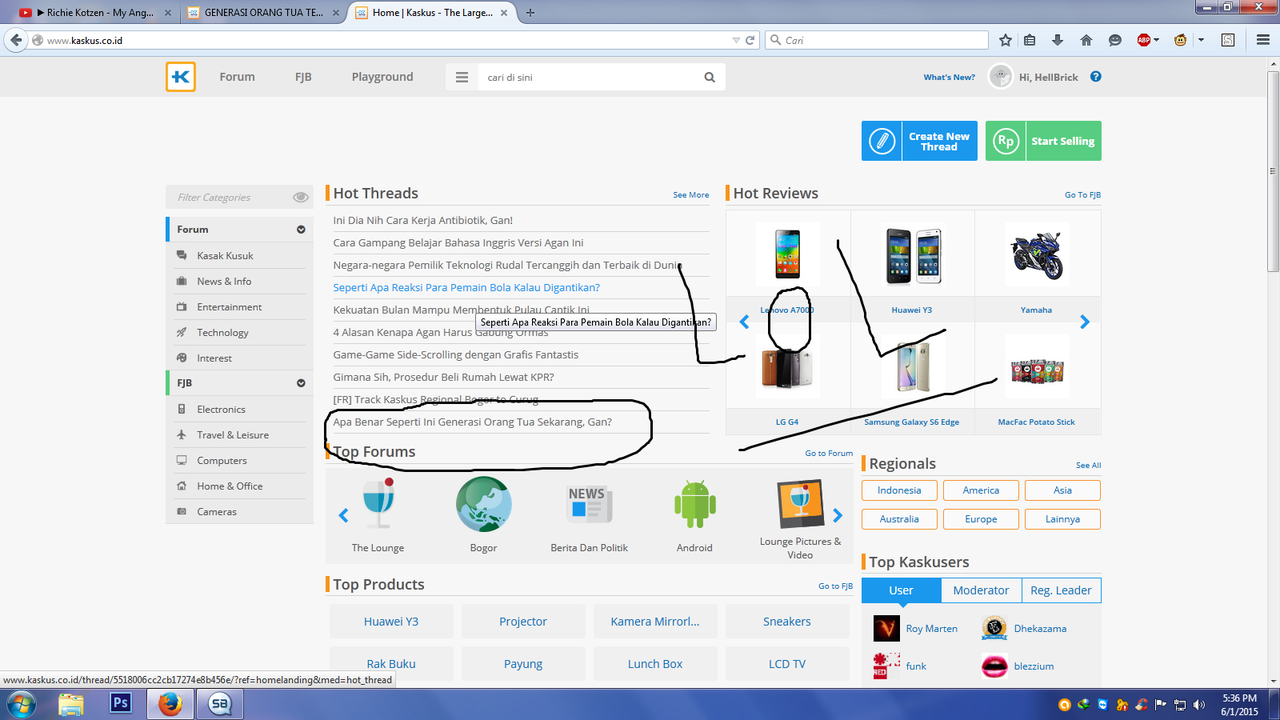This screenshot has width=1280, height=720.
Task: Open Technology sidebar category
Action: pos(222,332)
